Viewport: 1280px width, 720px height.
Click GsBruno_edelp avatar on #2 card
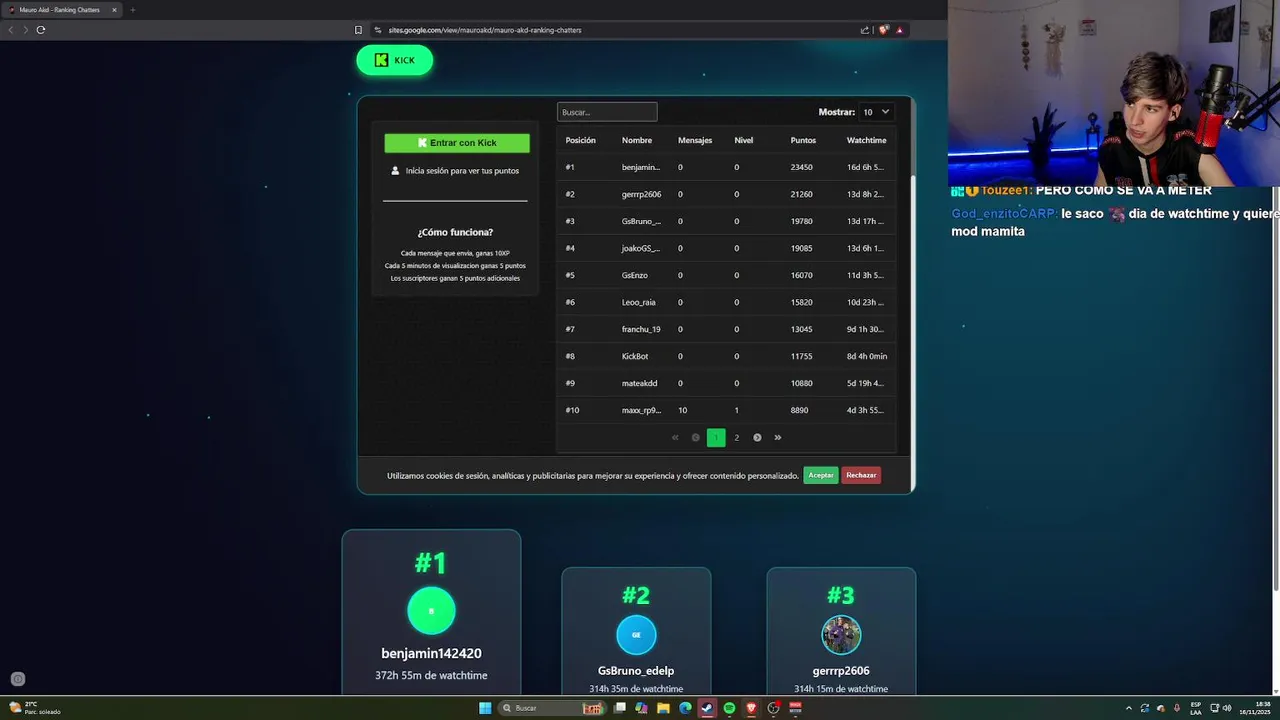pyautogui.click(x=636, y=634)
